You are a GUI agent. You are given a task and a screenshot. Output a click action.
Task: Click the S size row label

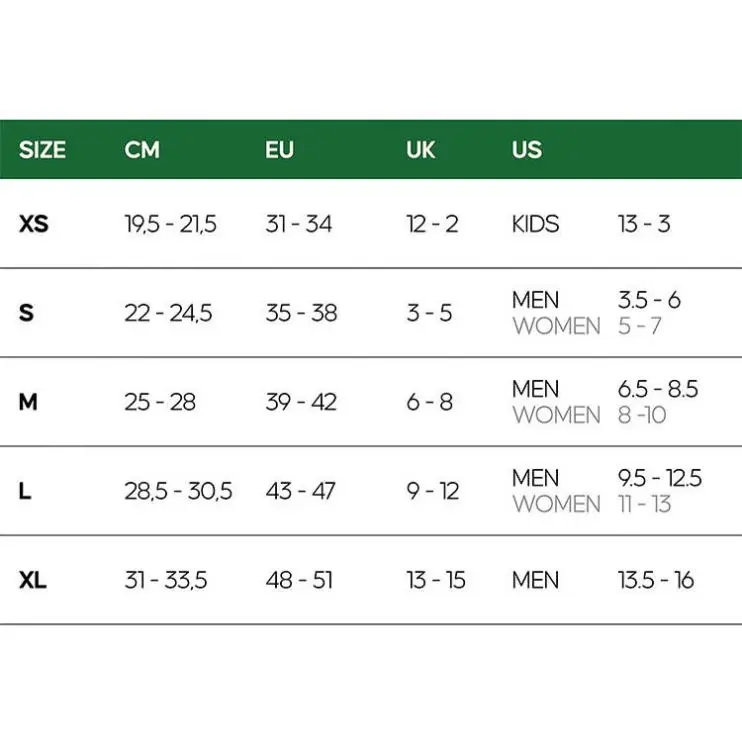tap(26, 313)
